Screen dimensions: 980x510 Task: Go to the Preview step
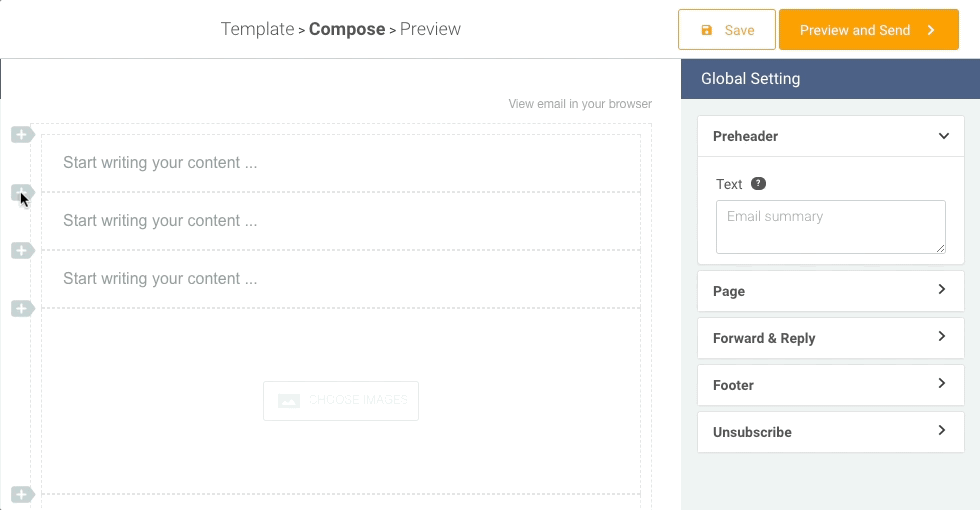430,29
